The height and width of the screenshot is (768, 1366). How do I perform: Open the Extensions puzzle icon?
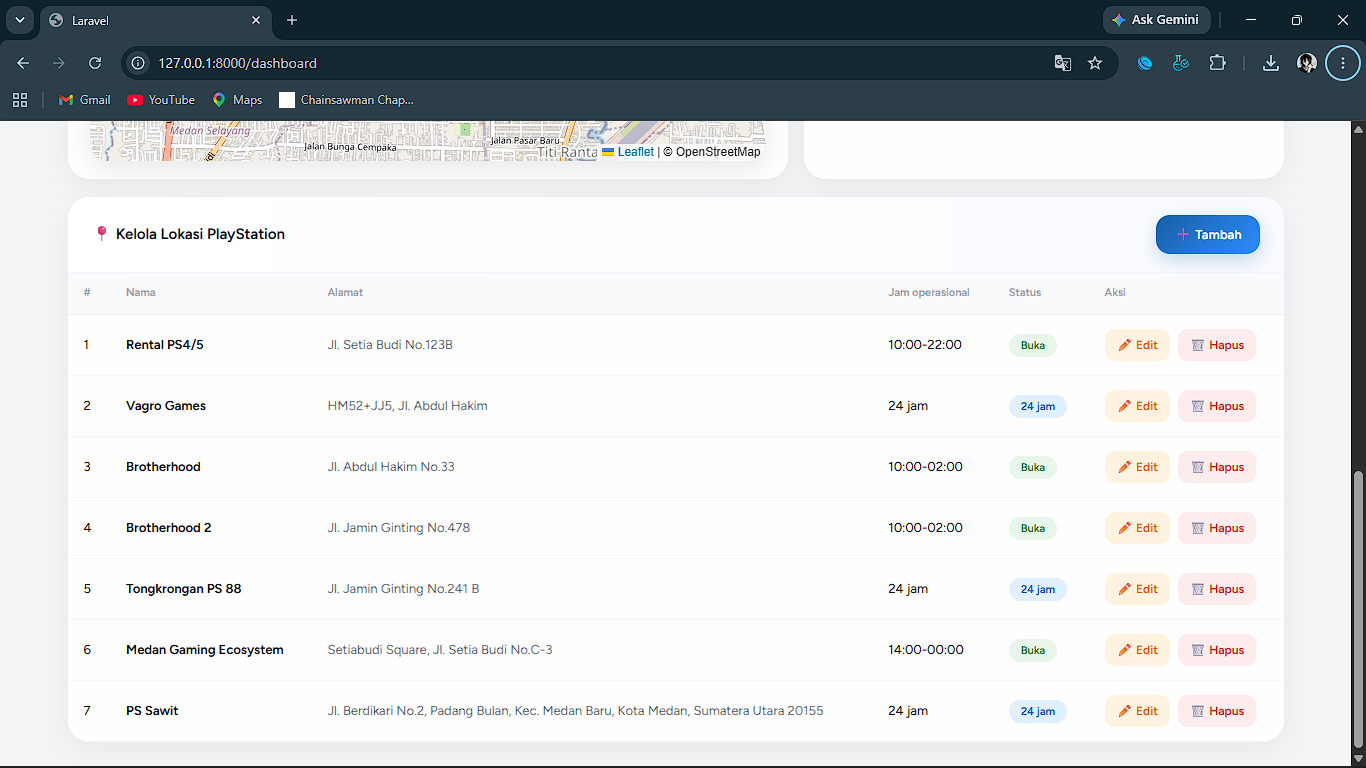(x=1217, y=63)
